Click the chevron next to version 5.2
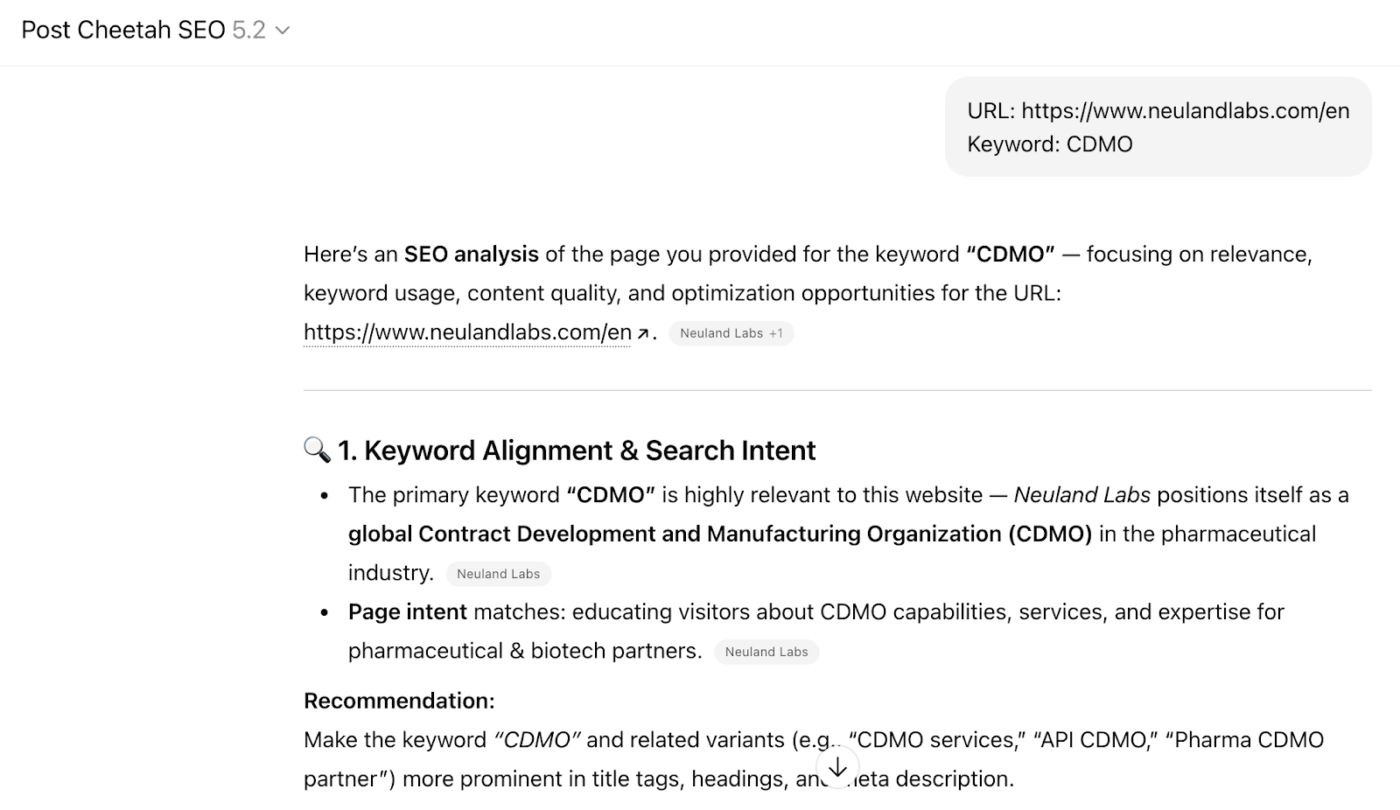The height and width of the screenshot is (810, 1400). pos(283,31)
